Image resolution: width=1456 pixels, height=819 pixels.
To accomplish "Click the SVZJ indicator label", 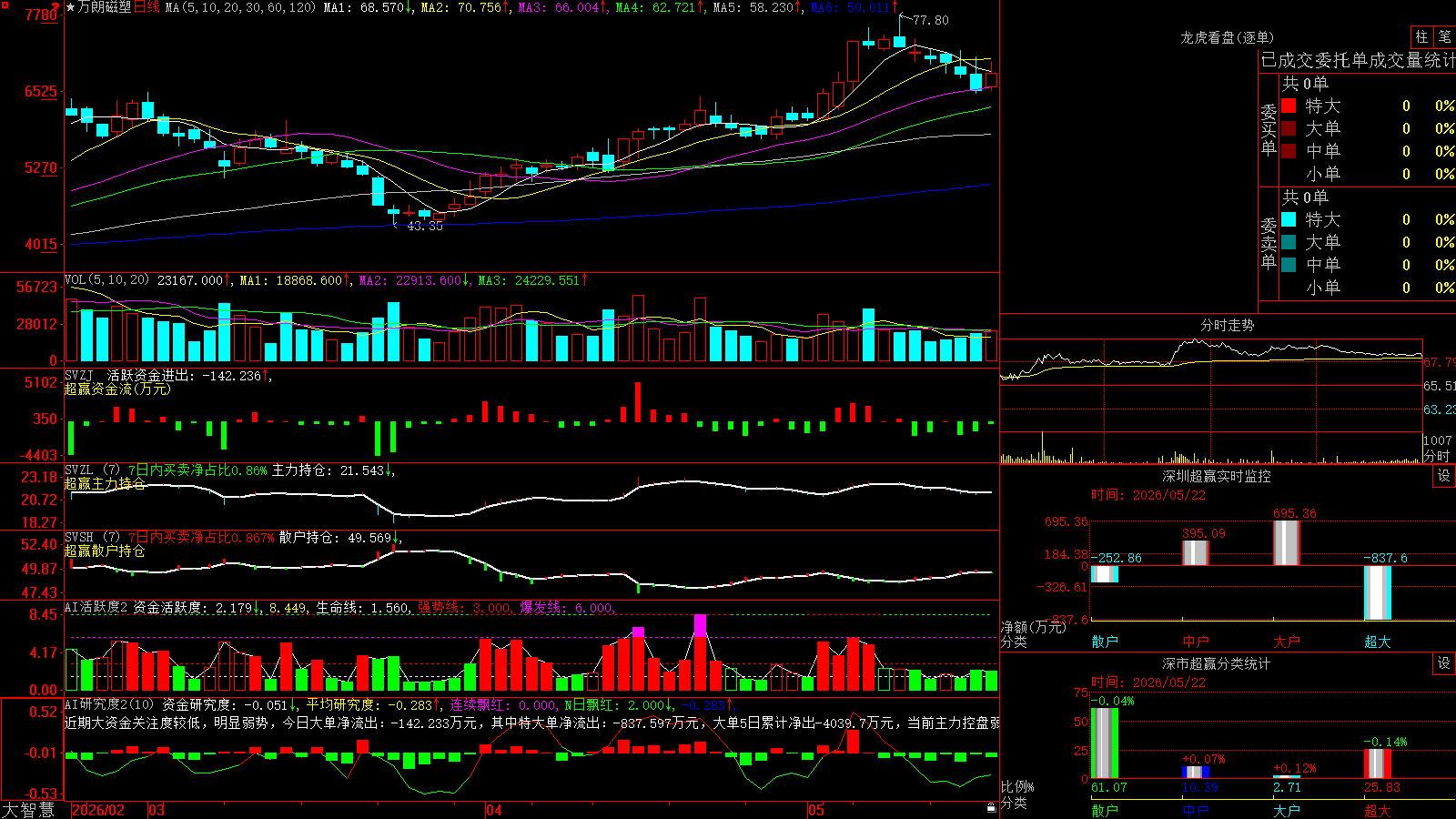I will 79,375.
